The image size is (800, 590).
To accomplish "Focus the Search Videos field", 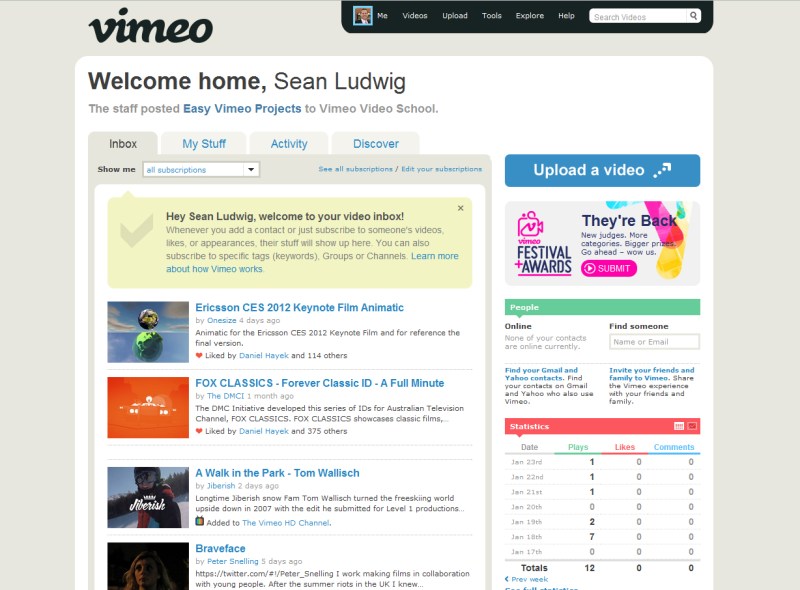I will pyautogui.click(x=638, y=16).
